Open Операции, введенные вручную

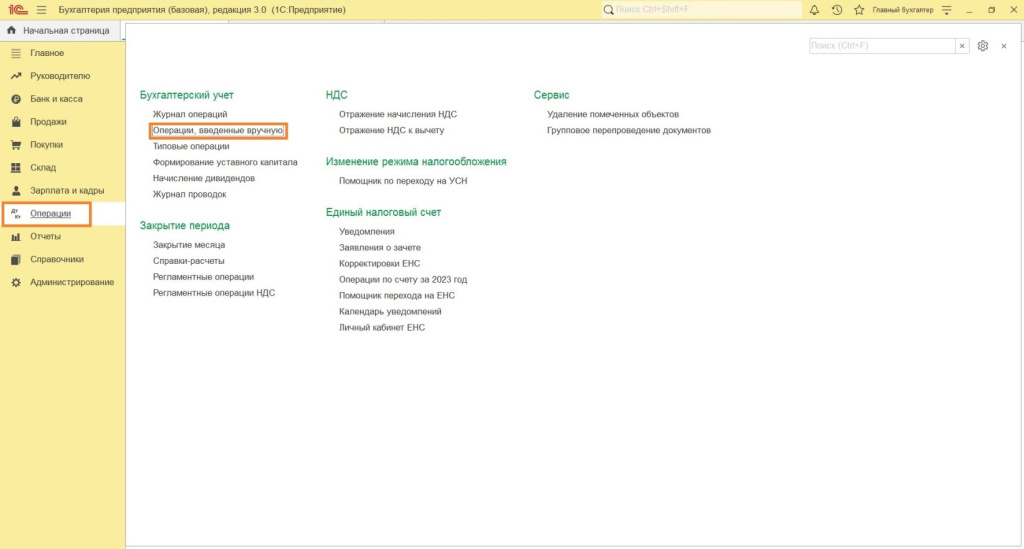[218, 131]
